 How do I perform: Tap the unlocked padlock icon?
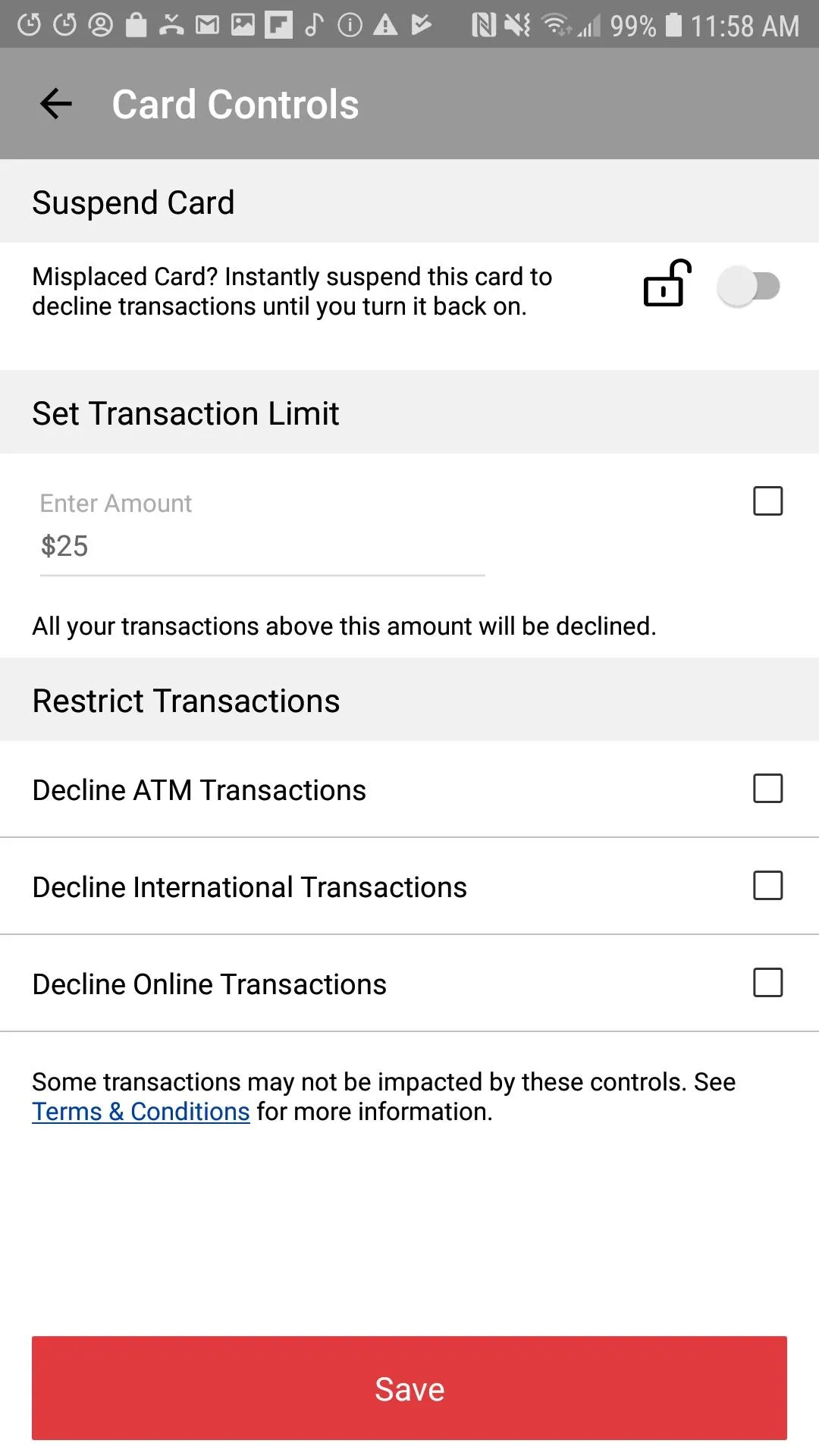click(667, 284)
